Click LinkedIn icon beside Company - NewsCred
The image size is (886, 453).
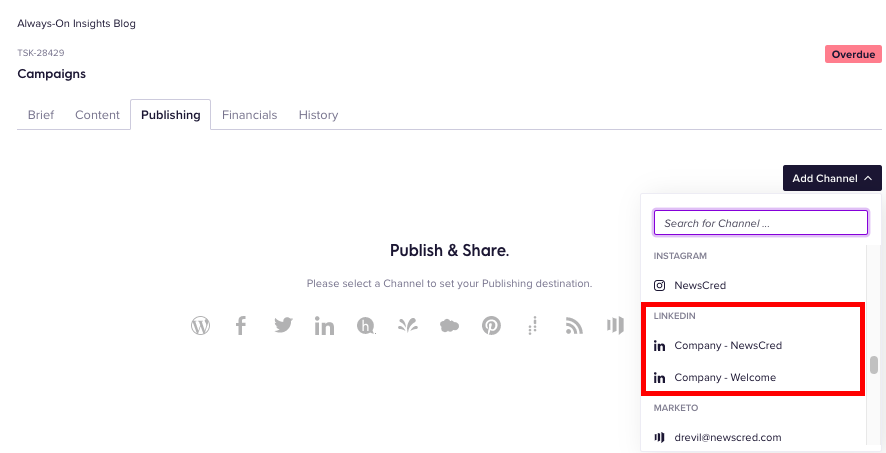point(659,346)
